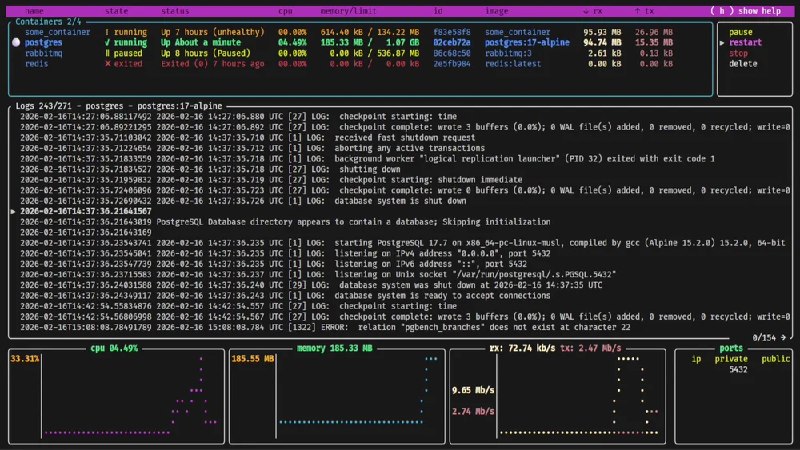800x450 pixels.
Task: Click the 0/154 horizontal scroll arrow indicator
Action: (770, 338)
